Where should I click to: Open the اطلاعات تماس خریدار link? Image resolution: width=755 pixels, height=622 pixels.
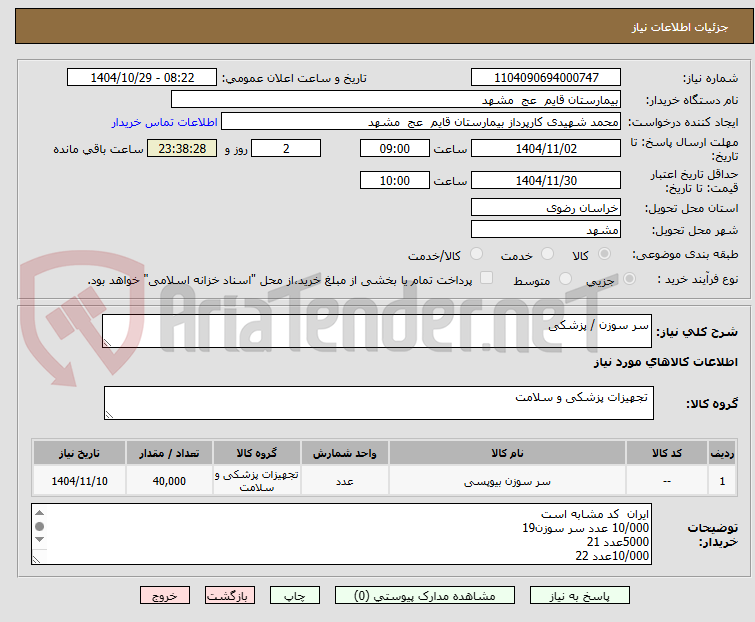click(165, 122)
